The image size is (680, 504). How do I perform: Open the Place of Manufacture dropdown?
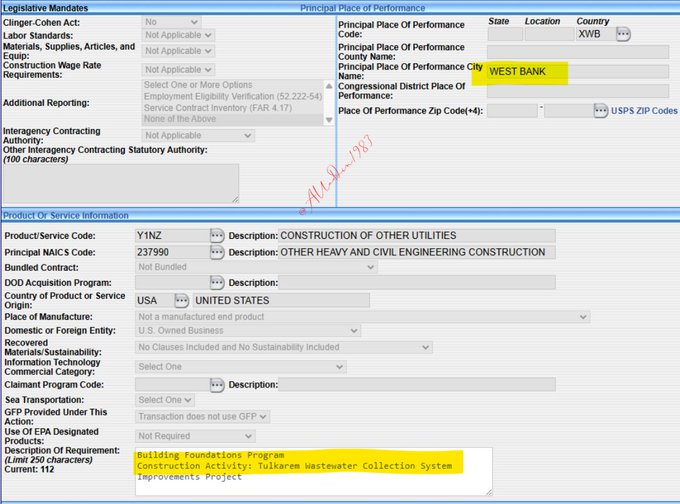[362, 316]
